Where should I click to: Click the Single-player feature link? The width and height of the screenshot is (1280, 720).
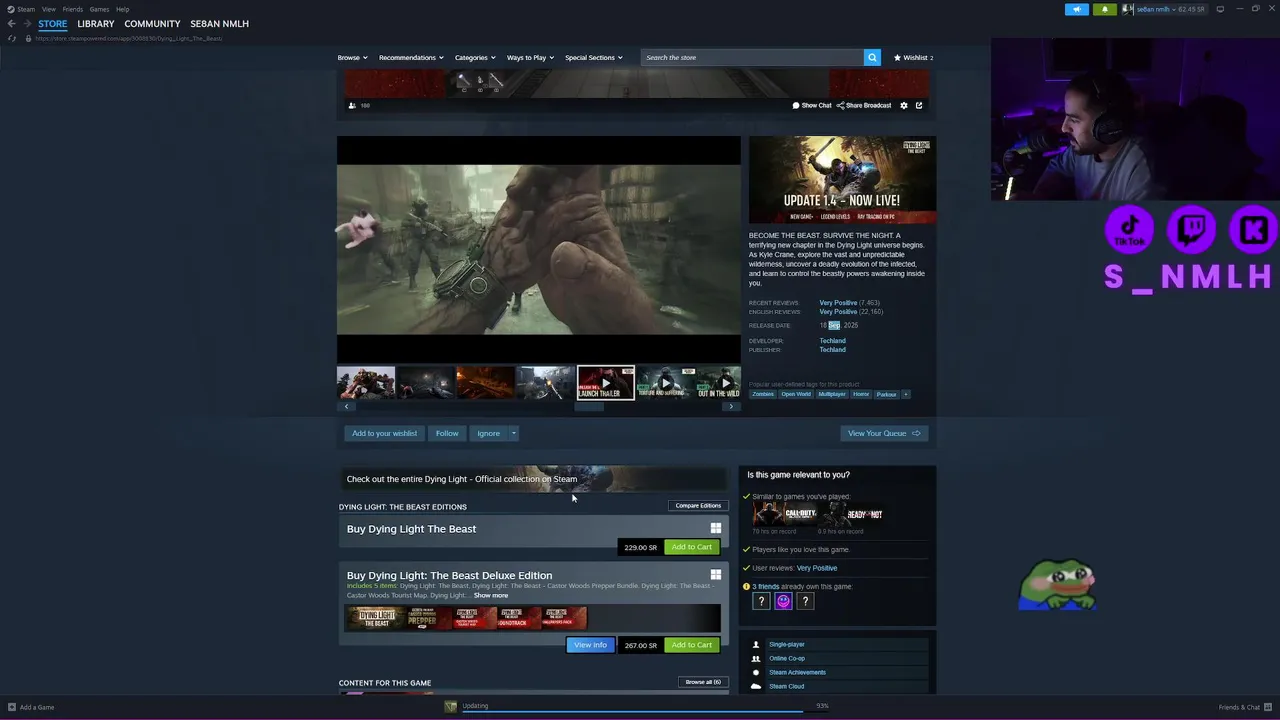(787, 645)
